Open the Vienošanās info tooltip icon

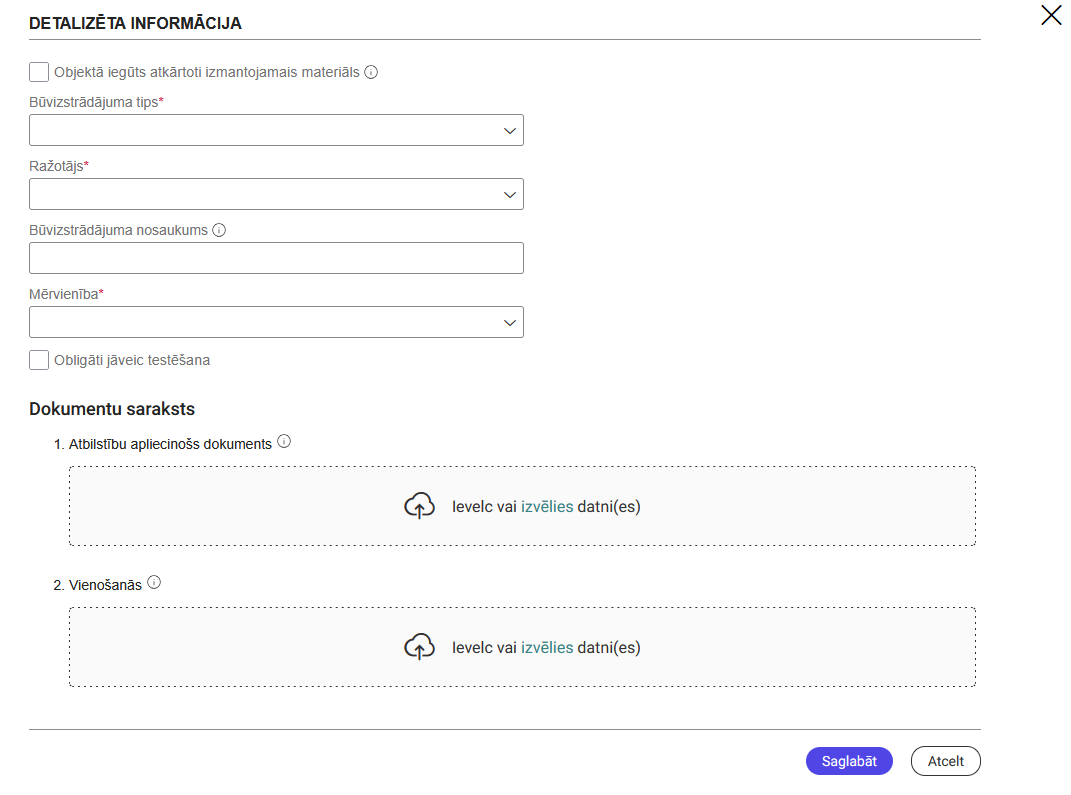pyautogui.click(x=154, y=582)
